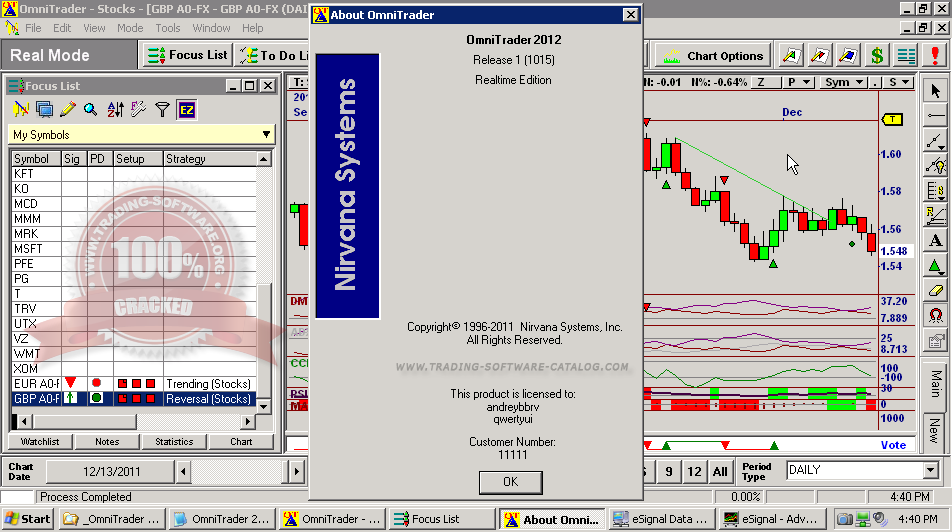The height and width of the screenshot is (532, 952).
Task: Click the A-Z sort icon
Action: [x=115, y=110]
